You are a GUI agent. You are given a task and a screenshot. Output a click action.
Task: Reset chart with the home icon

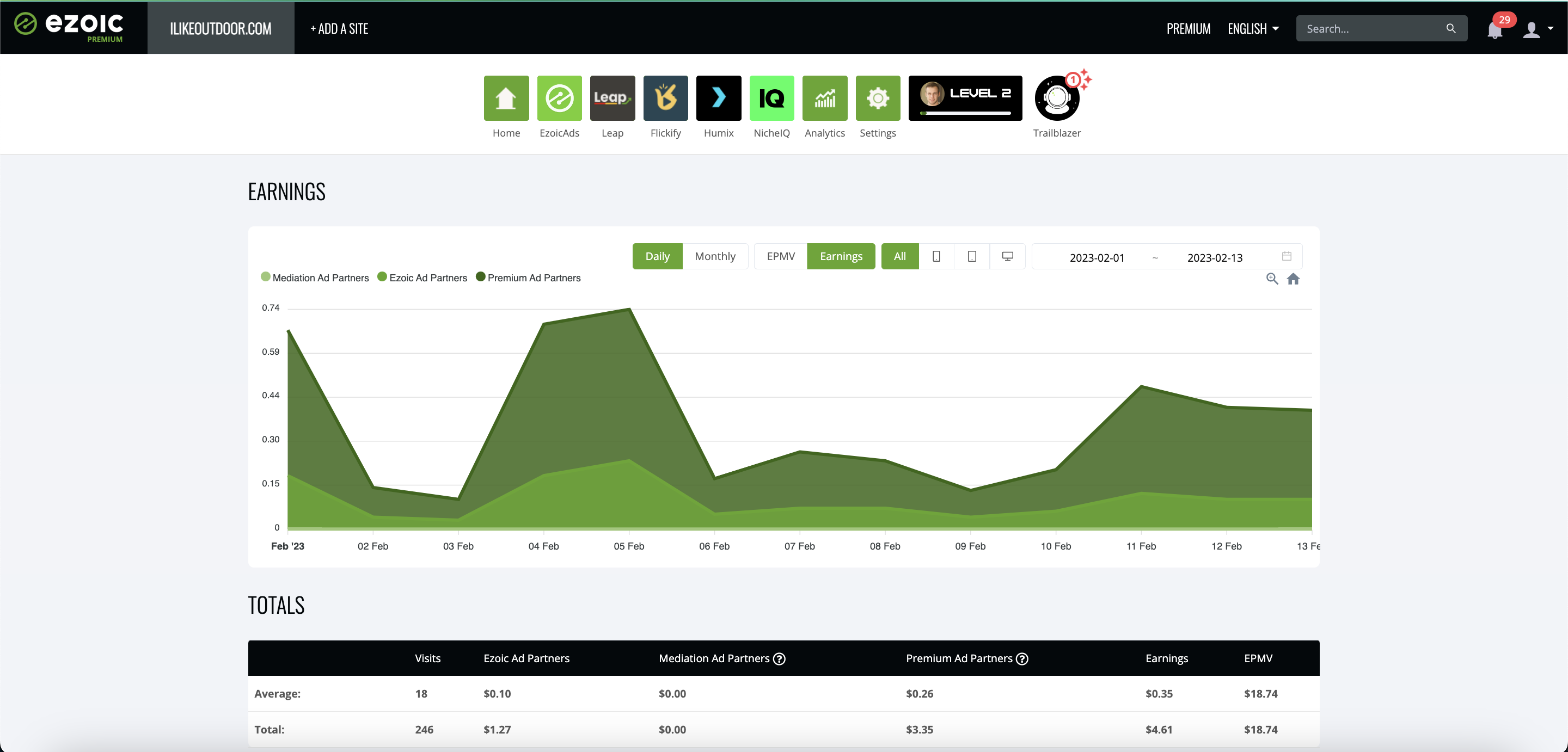click(x=1293, y=279)
